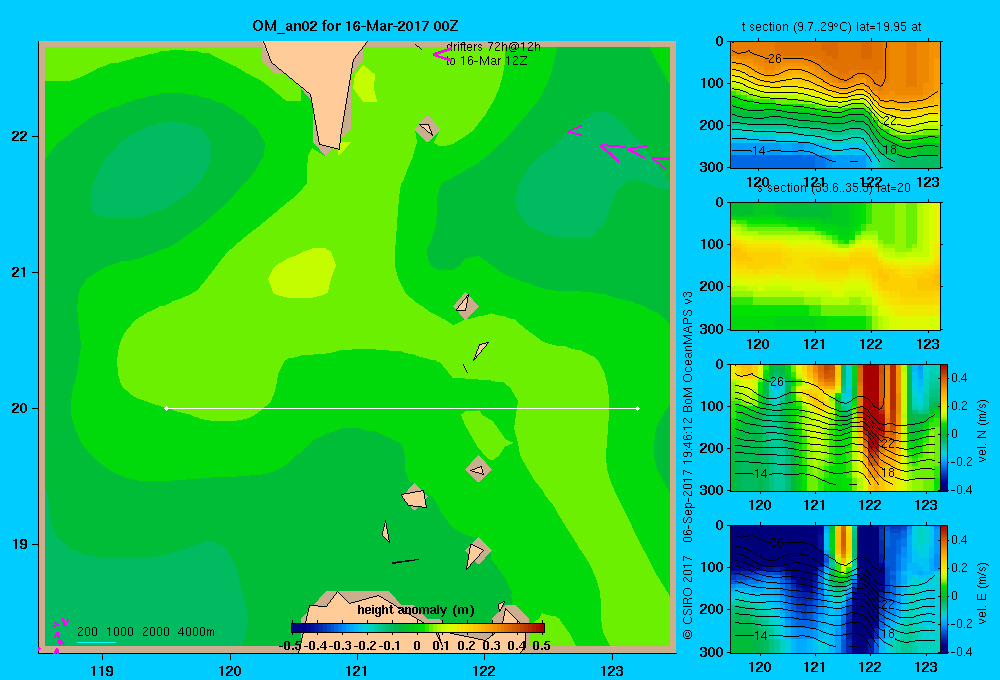The height and width of the screenshot is (680, 1000).
Task: Click the northward velocity section plot
Action: 835,427
